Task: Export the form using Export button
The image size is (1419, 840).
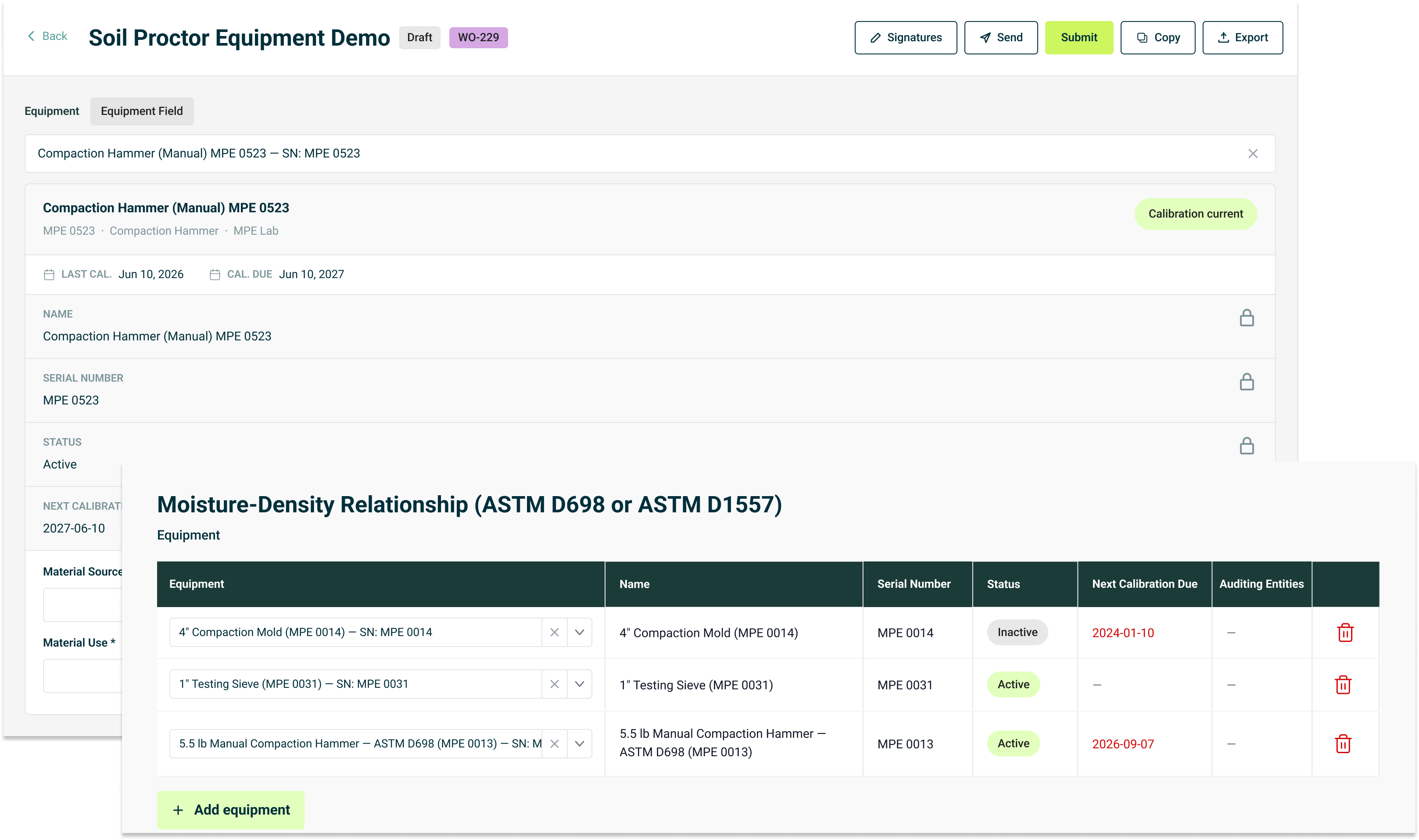Action: coord(1242,37)
